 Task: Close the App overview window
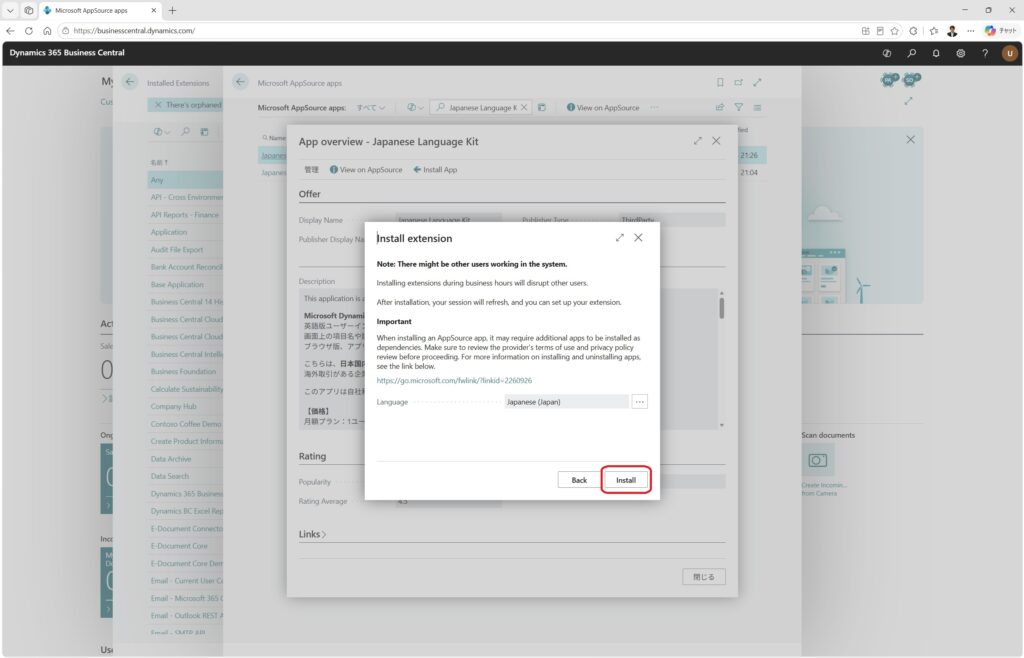click(716, 141)
